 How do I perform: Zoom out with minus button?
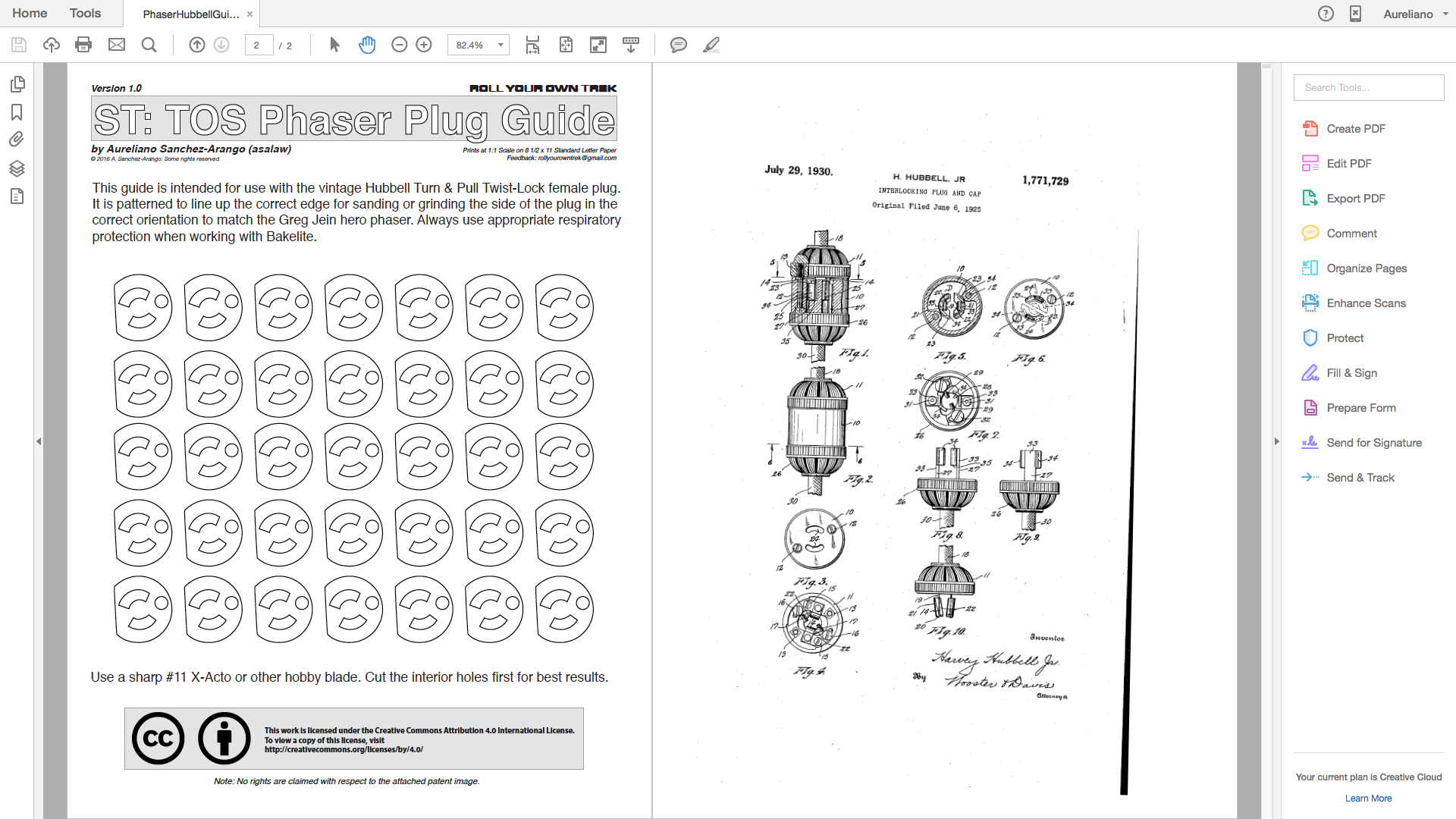pos(400,45)
